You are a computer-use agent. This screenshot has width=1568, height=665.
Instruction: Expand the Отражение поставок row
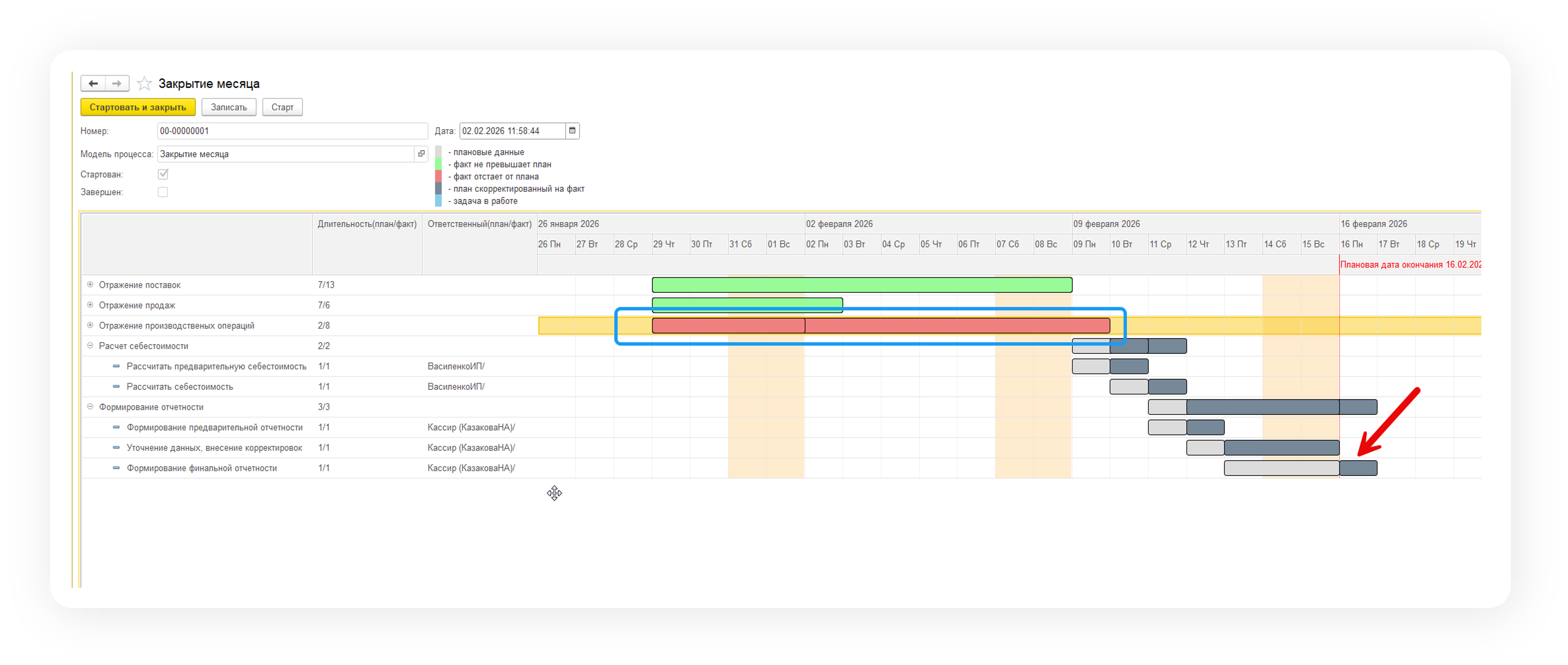pyautogui.click(x=90, y=284)
